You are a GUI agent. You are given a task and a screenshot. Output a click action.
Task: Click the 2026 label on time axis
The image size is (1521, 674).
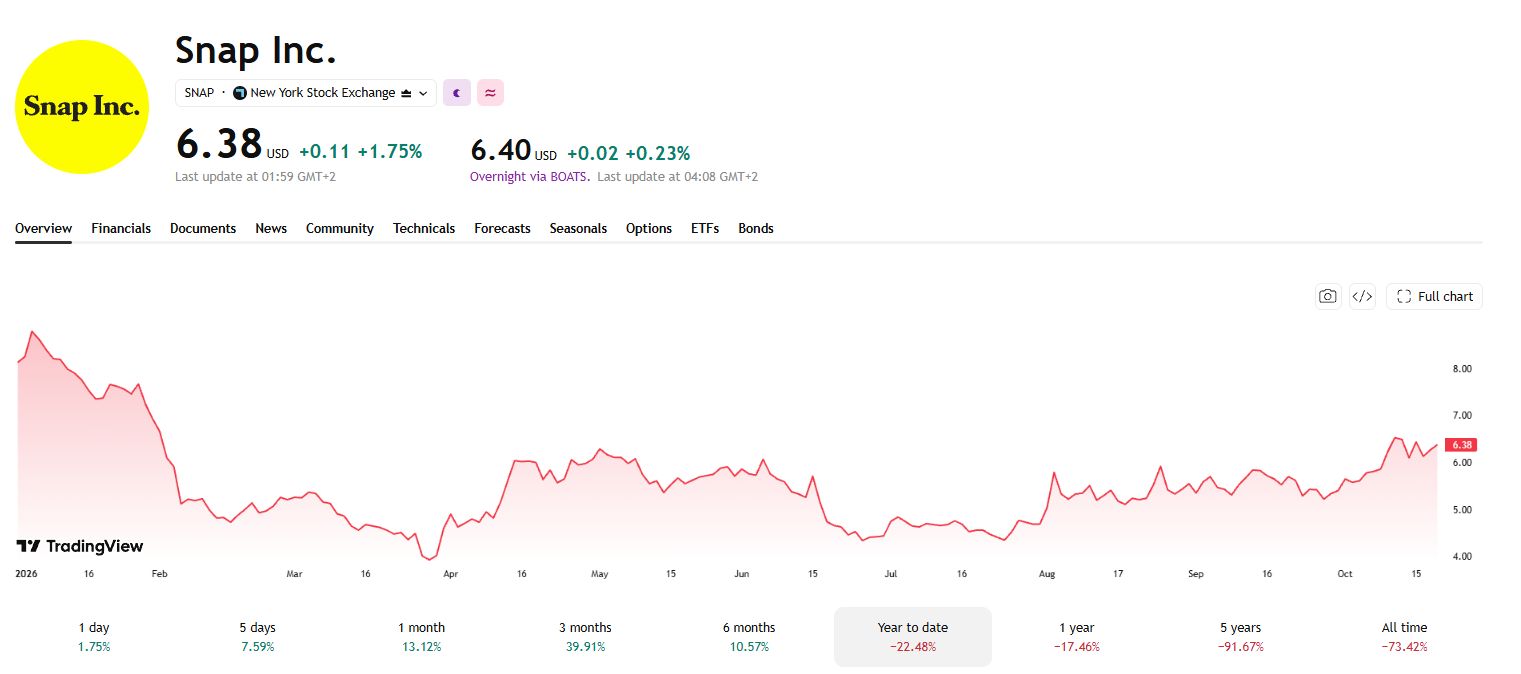25,574
